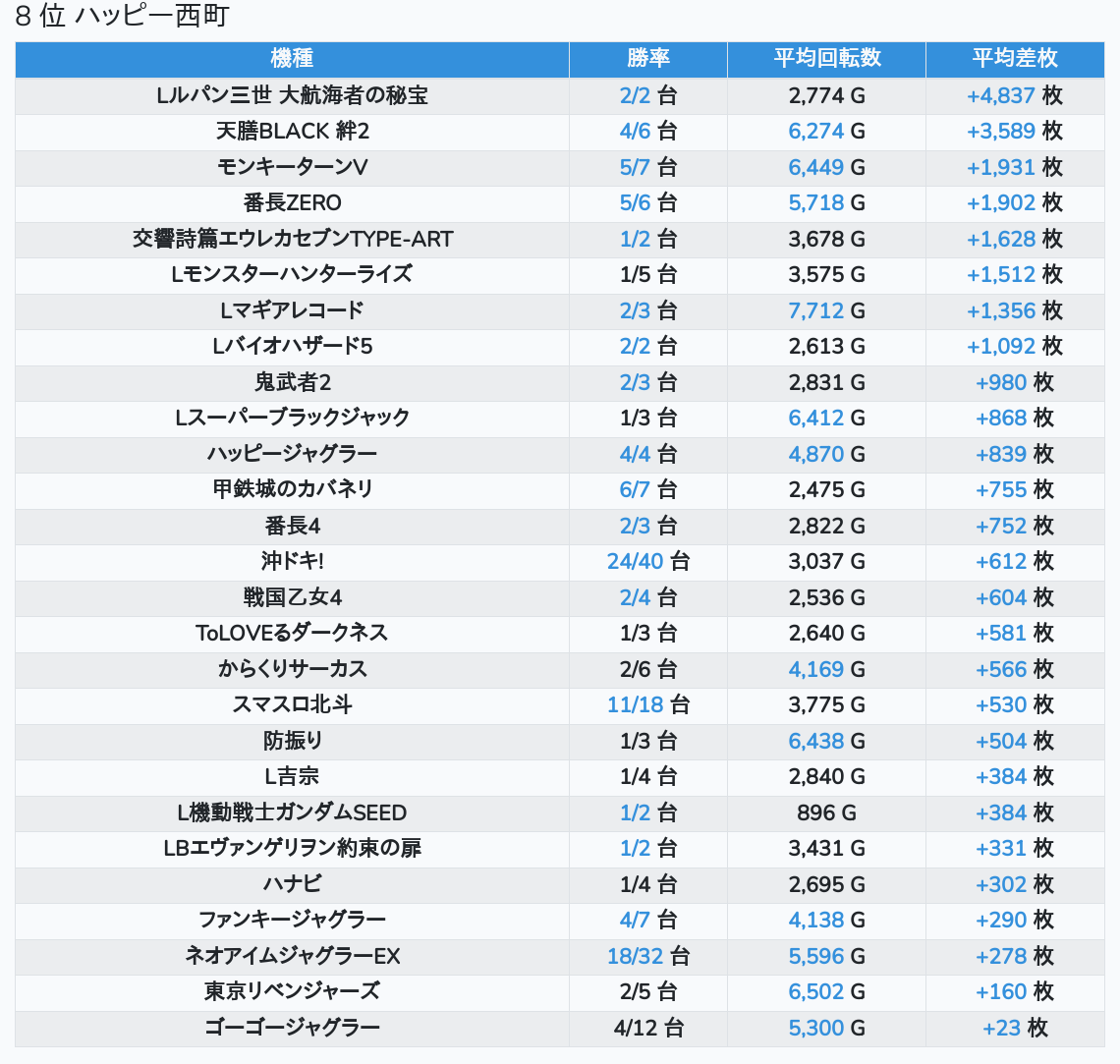Click the +23 value for ゴーゴージャグラー

coord(1001,1028)
